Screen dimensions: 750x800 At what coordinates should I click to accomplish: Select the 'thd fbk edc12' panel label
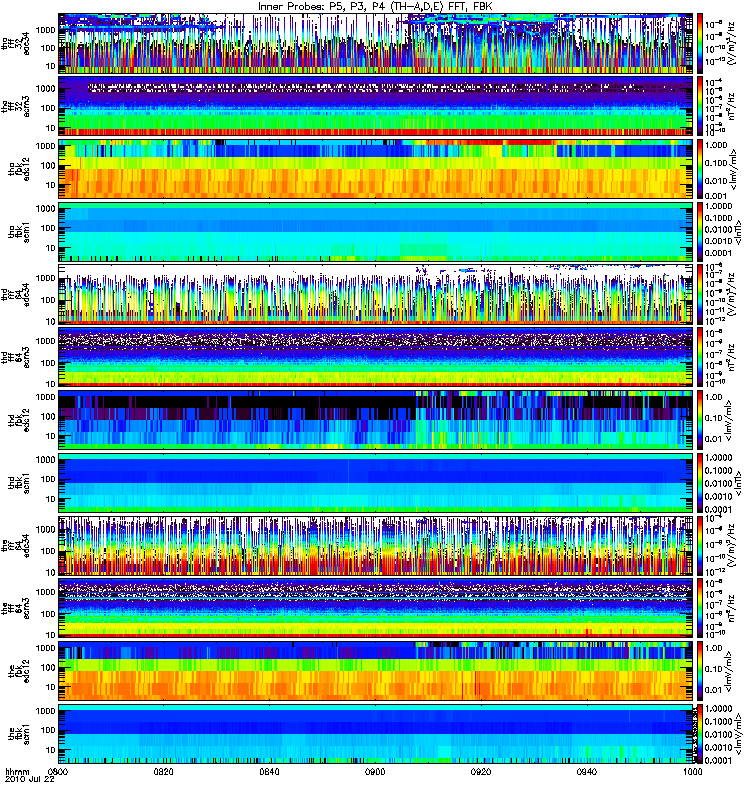pyautogui.click(x=19, y=420)
